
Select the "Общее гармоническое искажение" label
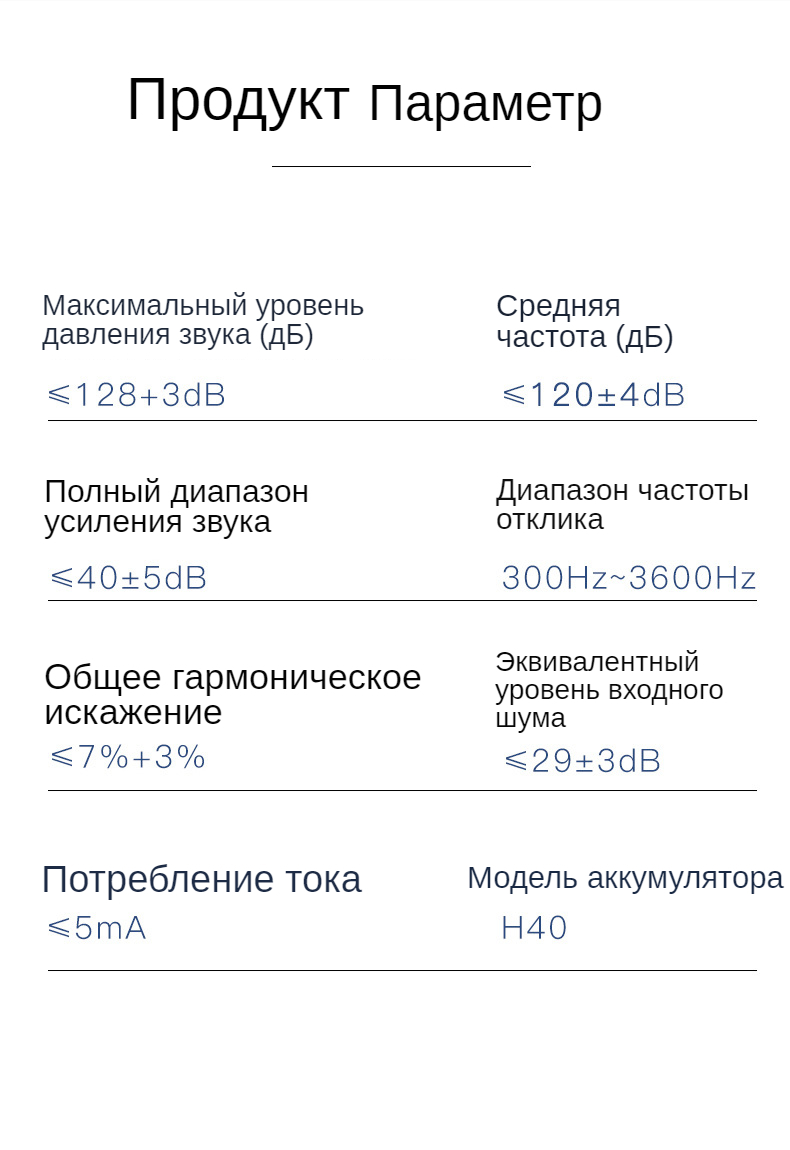pyautogui.click(x=232, y=694)
